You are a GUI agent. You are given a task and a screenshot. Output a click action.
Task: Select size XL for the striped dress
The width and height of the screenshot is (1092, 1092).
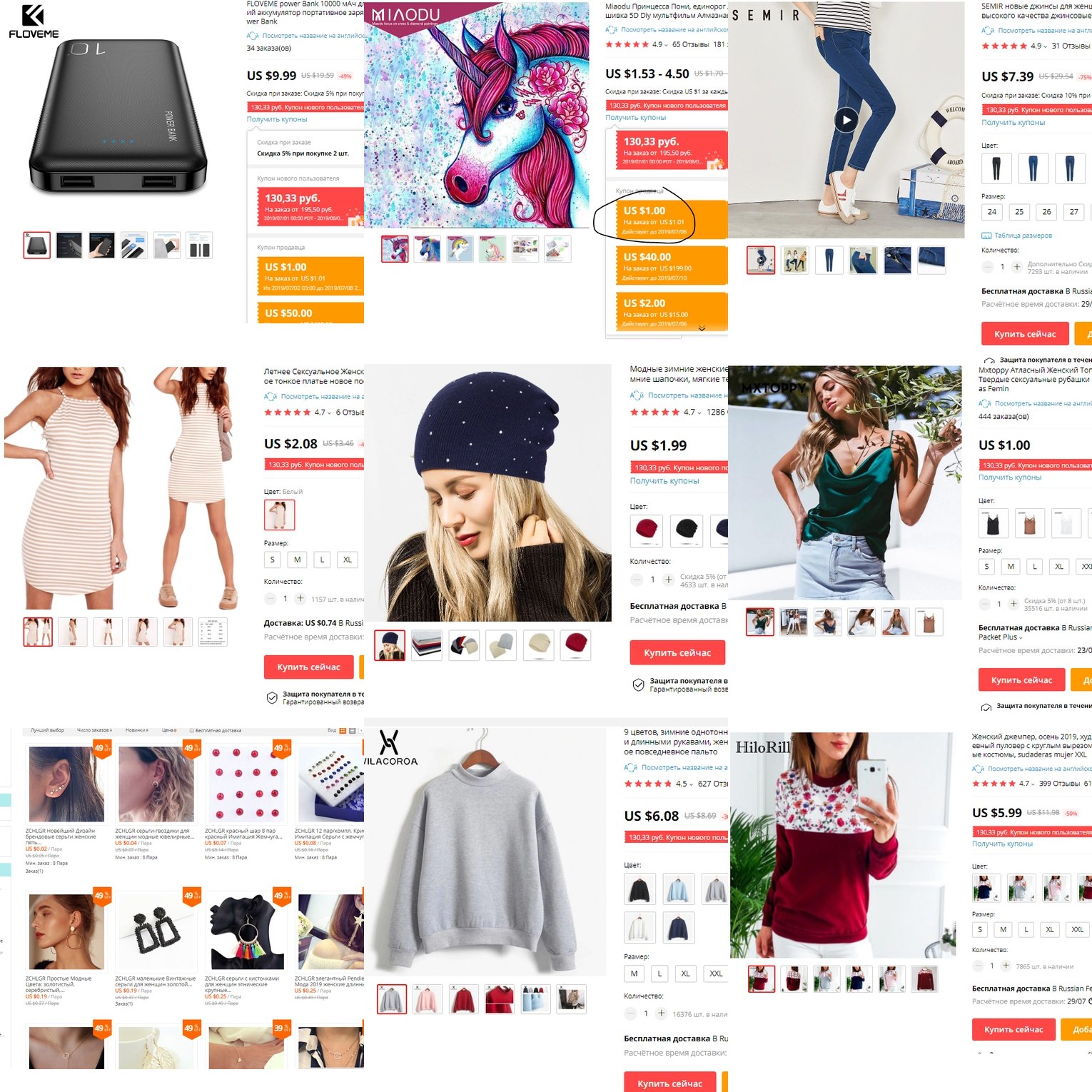click(x=348, y=560)
